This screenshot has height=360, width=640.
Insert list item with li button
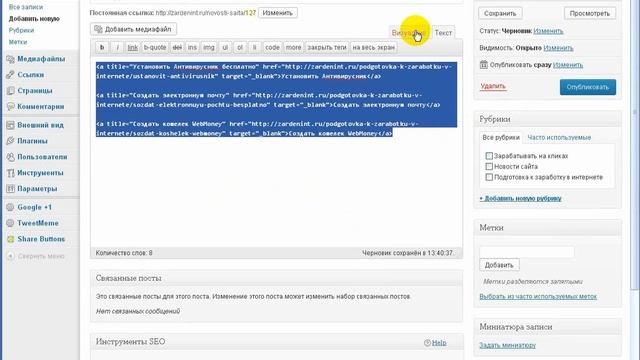pos(254,47)
